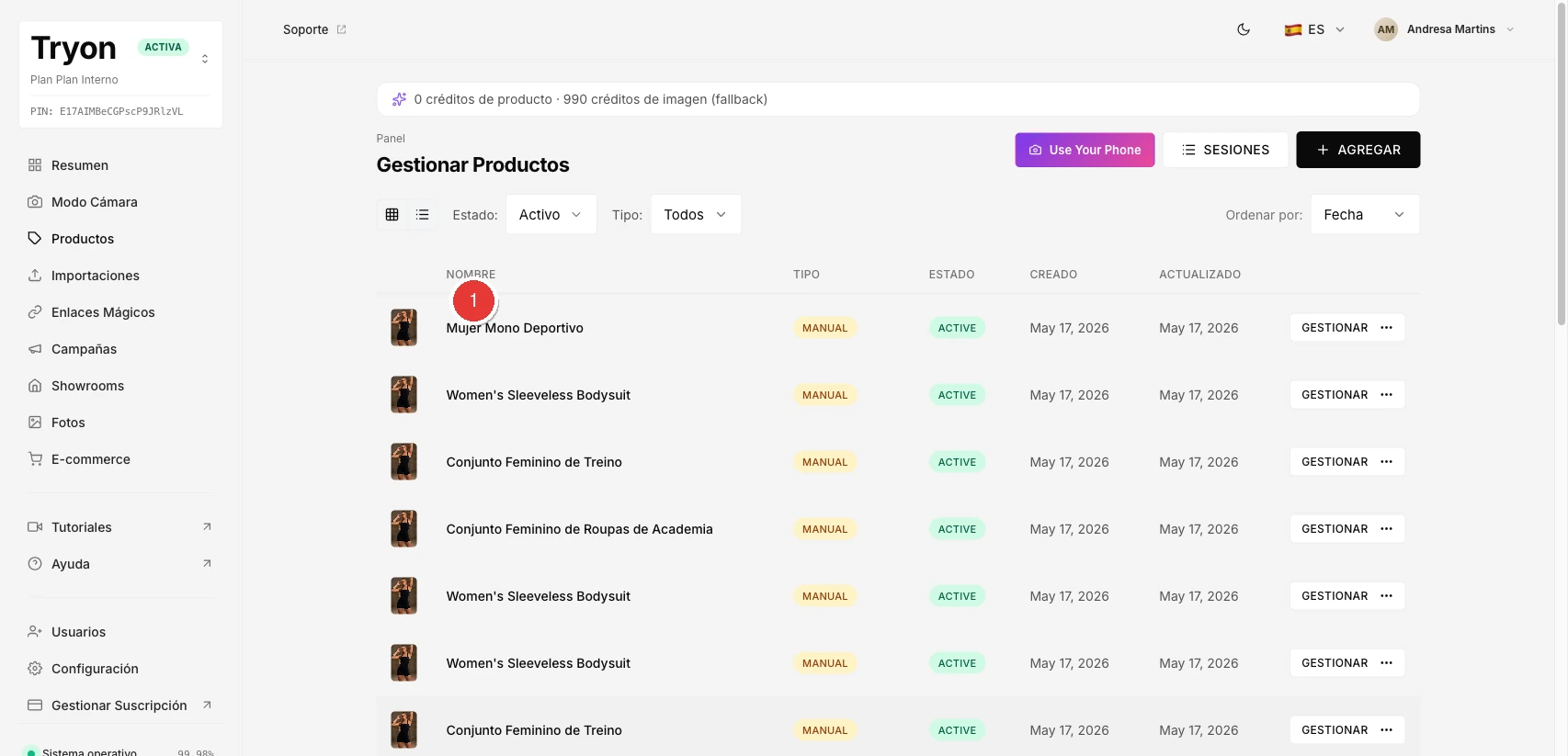Click the NOMBRE column header
1568x756 pixels.
[x=471, y=275]
